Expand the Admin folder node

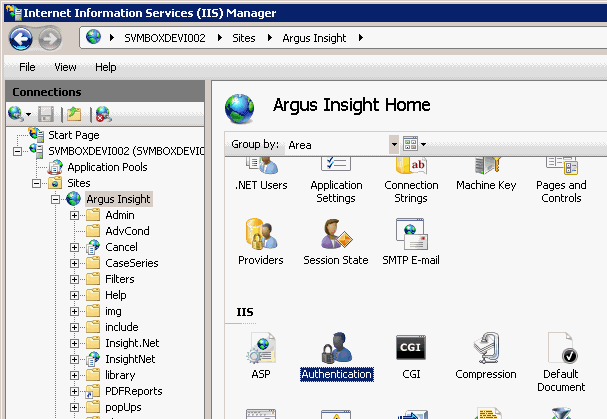click(74, 215)
